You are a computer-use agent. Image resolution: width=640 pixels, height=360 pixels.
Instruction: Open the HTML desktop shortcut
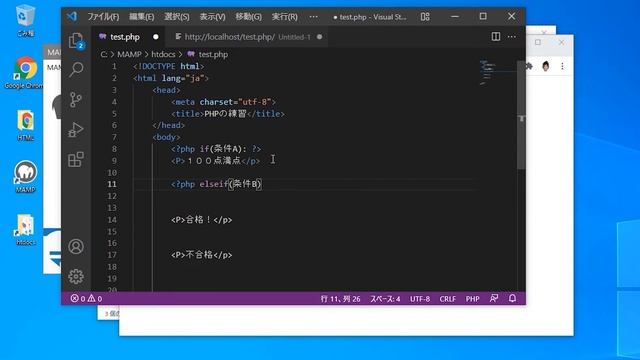click(x=25, y=125)
